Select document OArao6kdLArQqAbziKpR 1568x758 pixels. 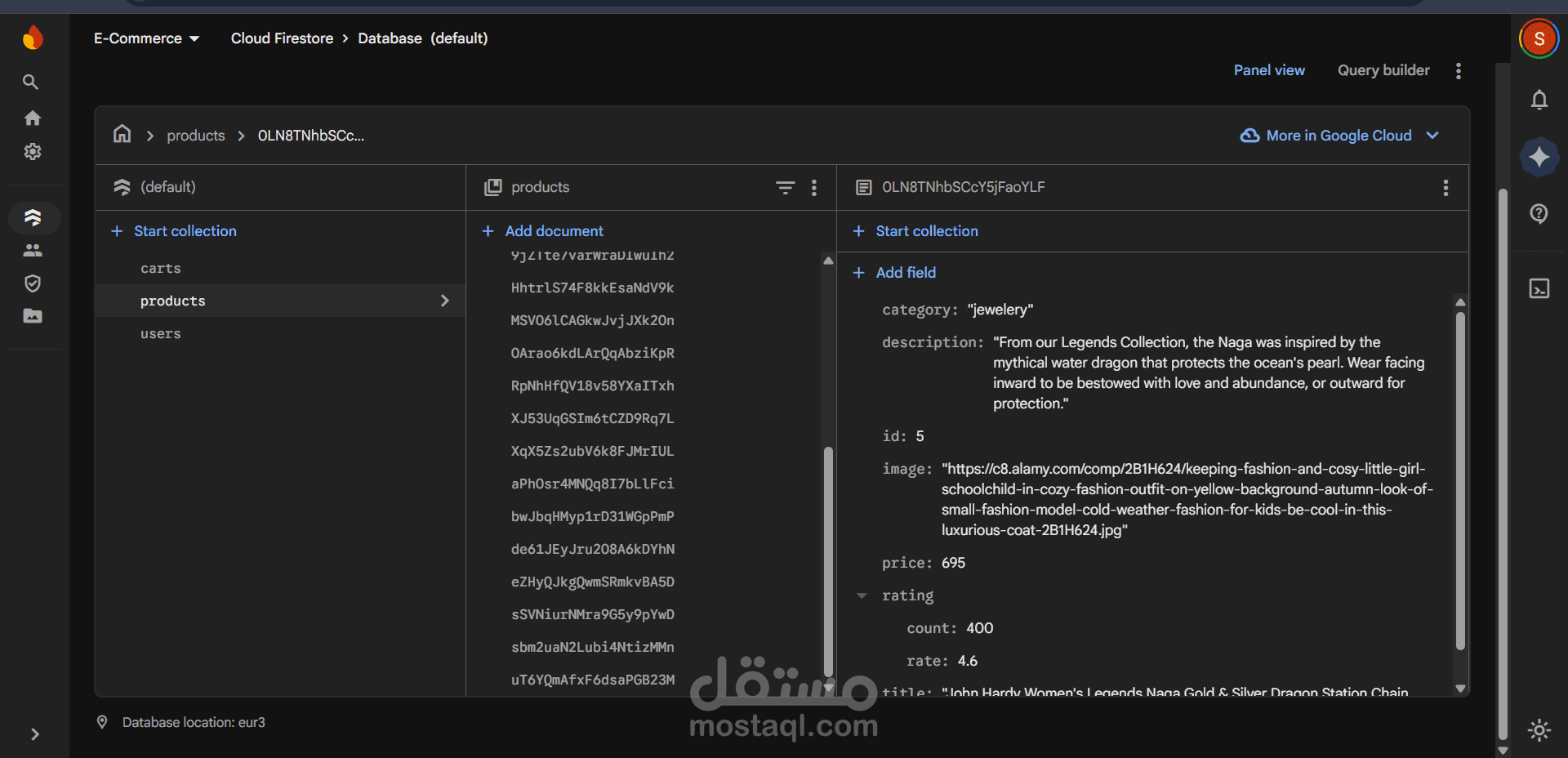click(593, 353)
